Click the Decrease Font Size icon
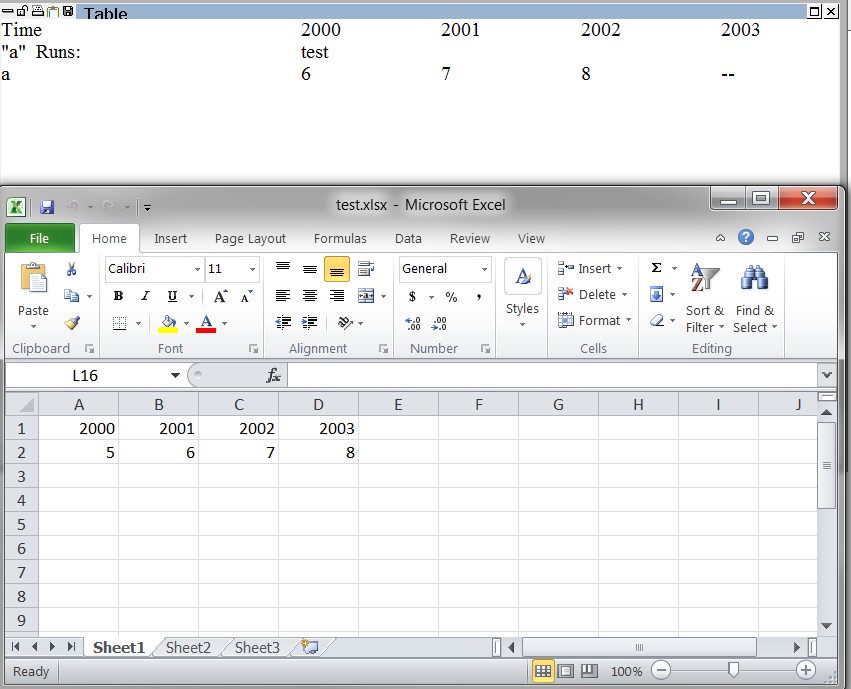Screen dimensions: 851x689 [x=246, y=296]
